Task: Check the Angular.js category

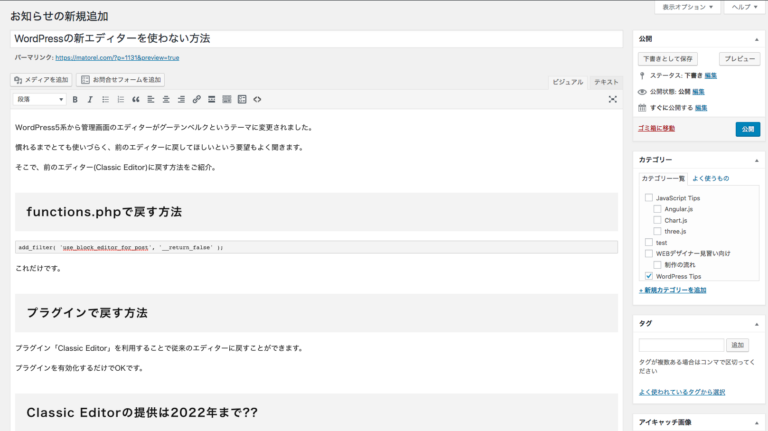Action: (657, 209)
